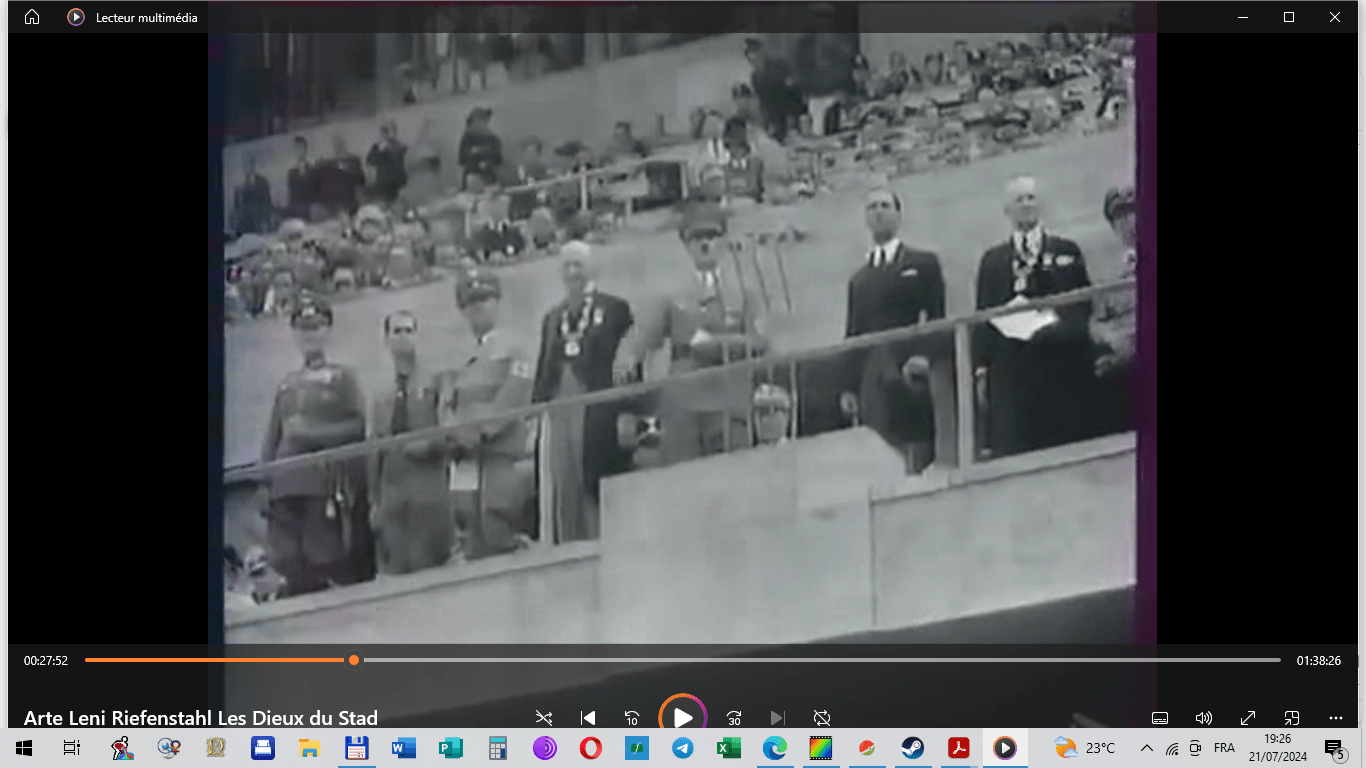Open File Explorer from taskbar

point(310,747)
